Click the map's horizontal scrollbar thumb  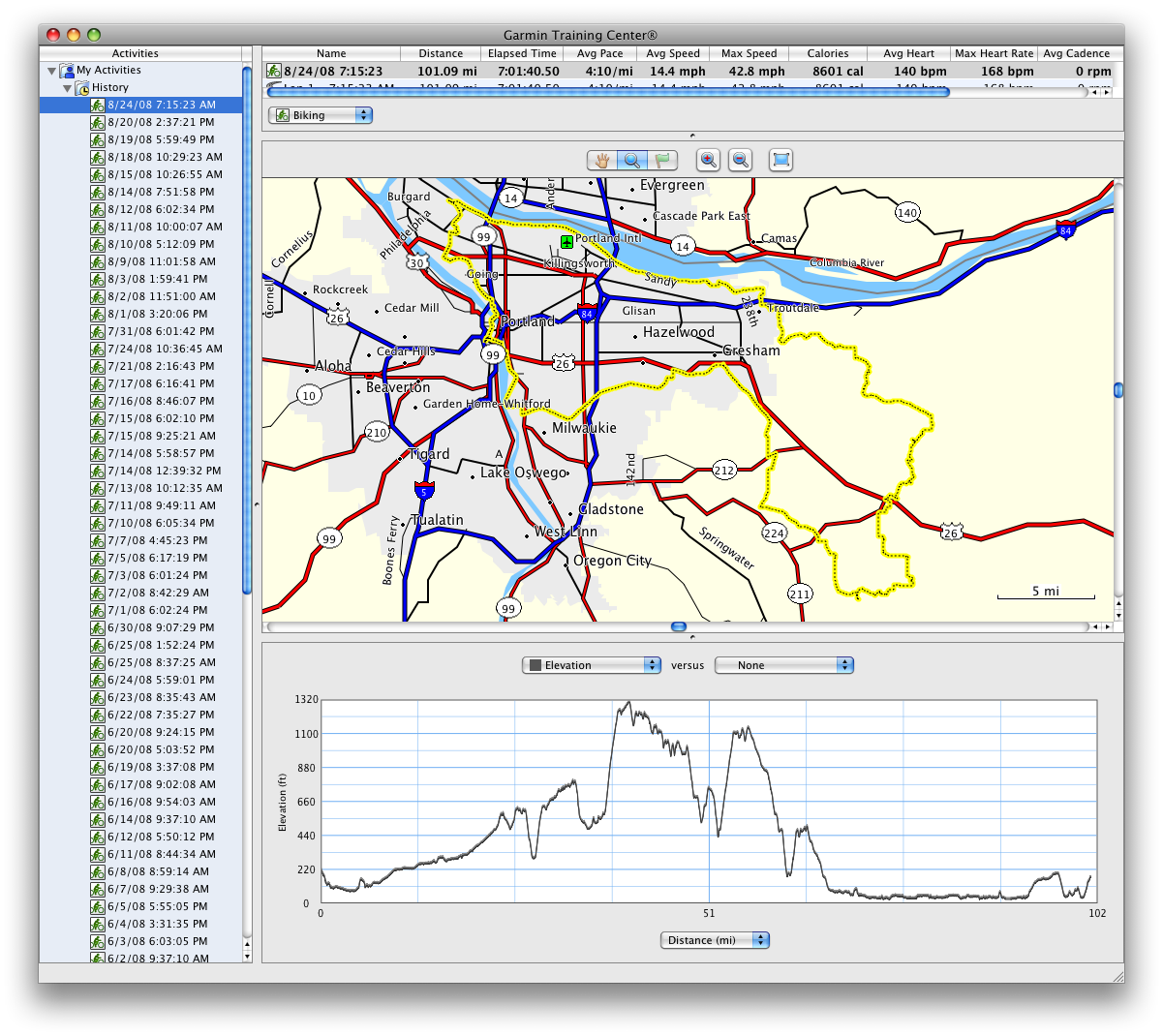pyautogui.click(x=679, y=626)
